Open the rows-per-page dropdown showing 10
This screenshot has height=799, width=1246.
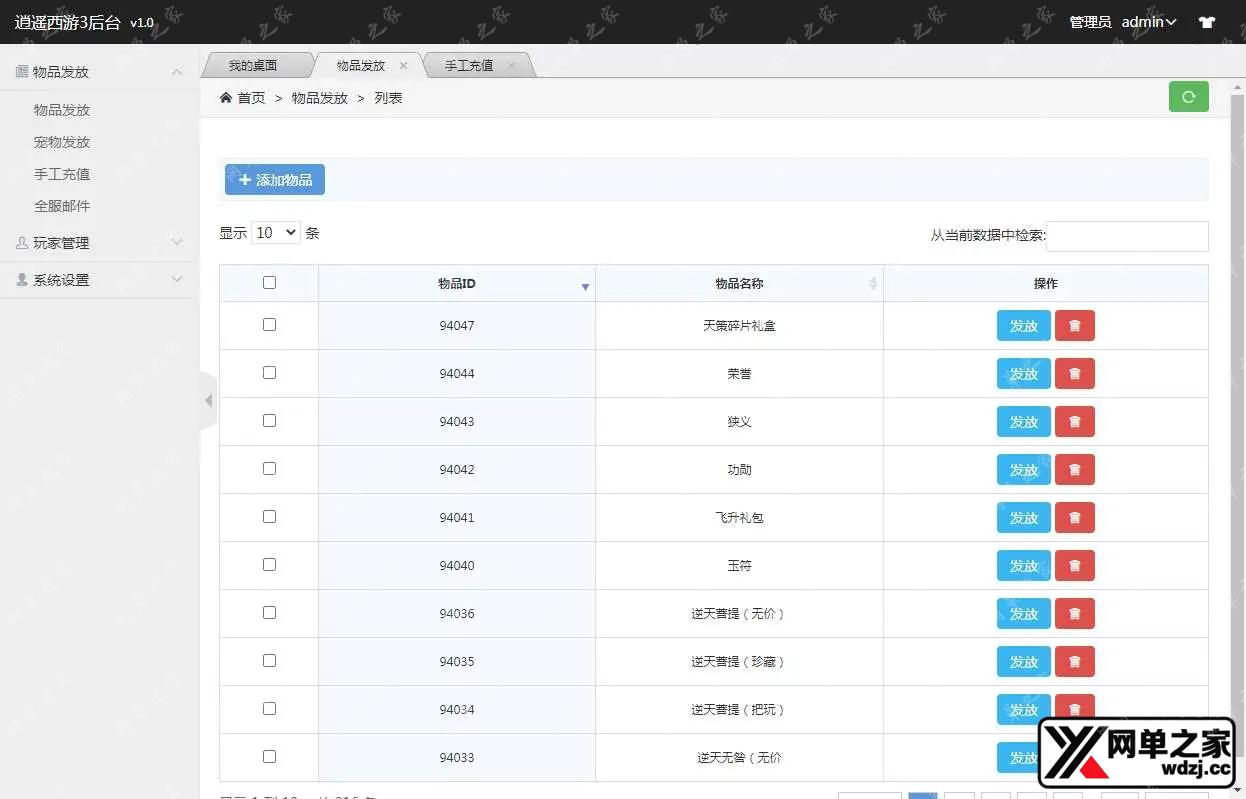point(276,233)
